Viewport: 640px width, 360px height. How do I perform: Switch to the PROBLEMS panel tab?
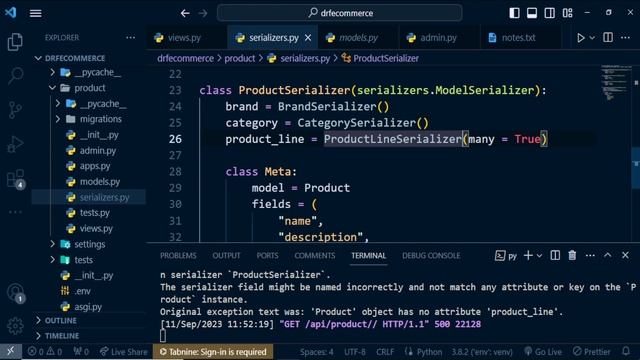[178, 256]
